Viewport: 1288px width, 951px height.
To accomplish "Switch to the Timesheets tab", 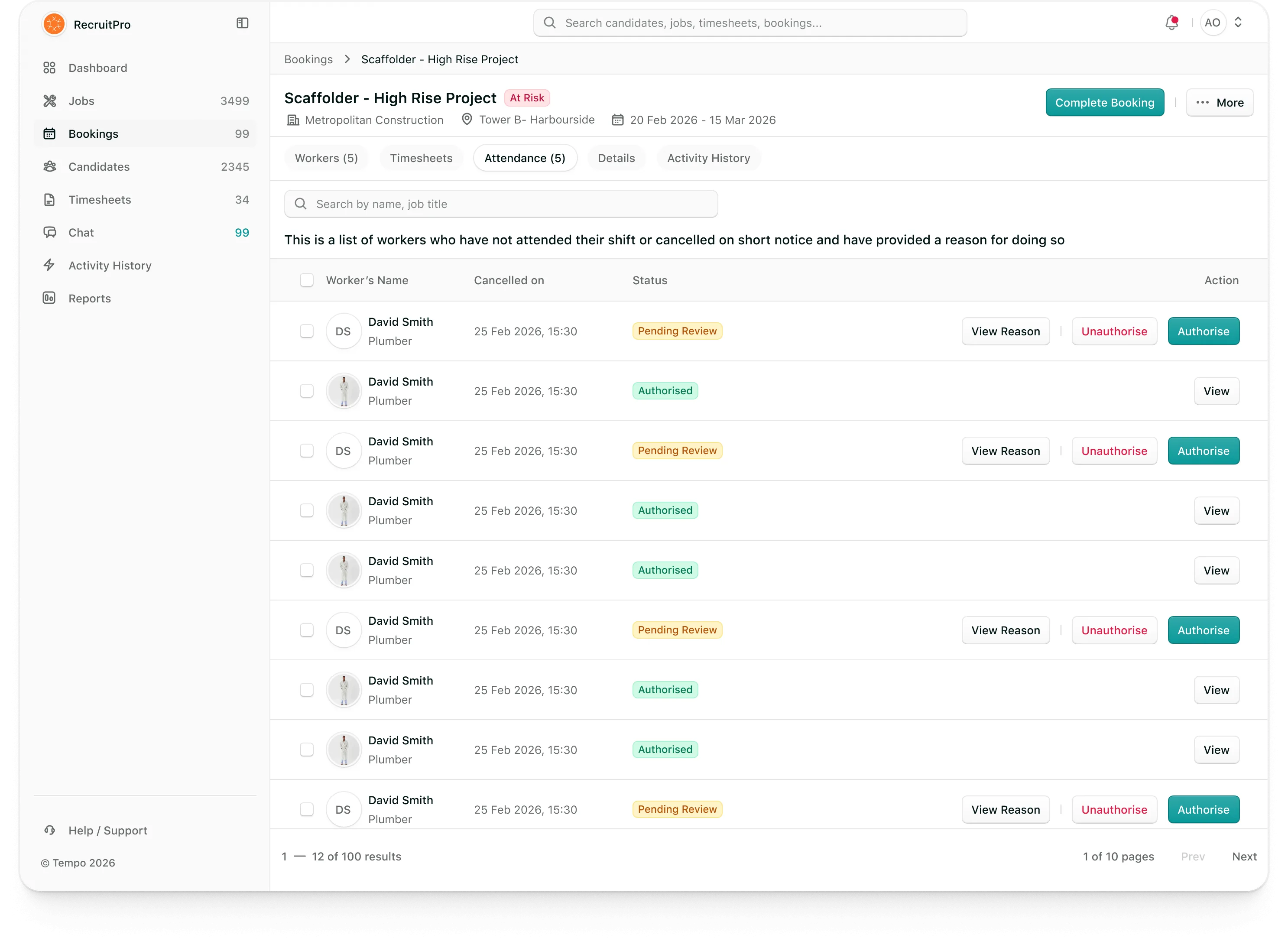I will tap(421, 158).
